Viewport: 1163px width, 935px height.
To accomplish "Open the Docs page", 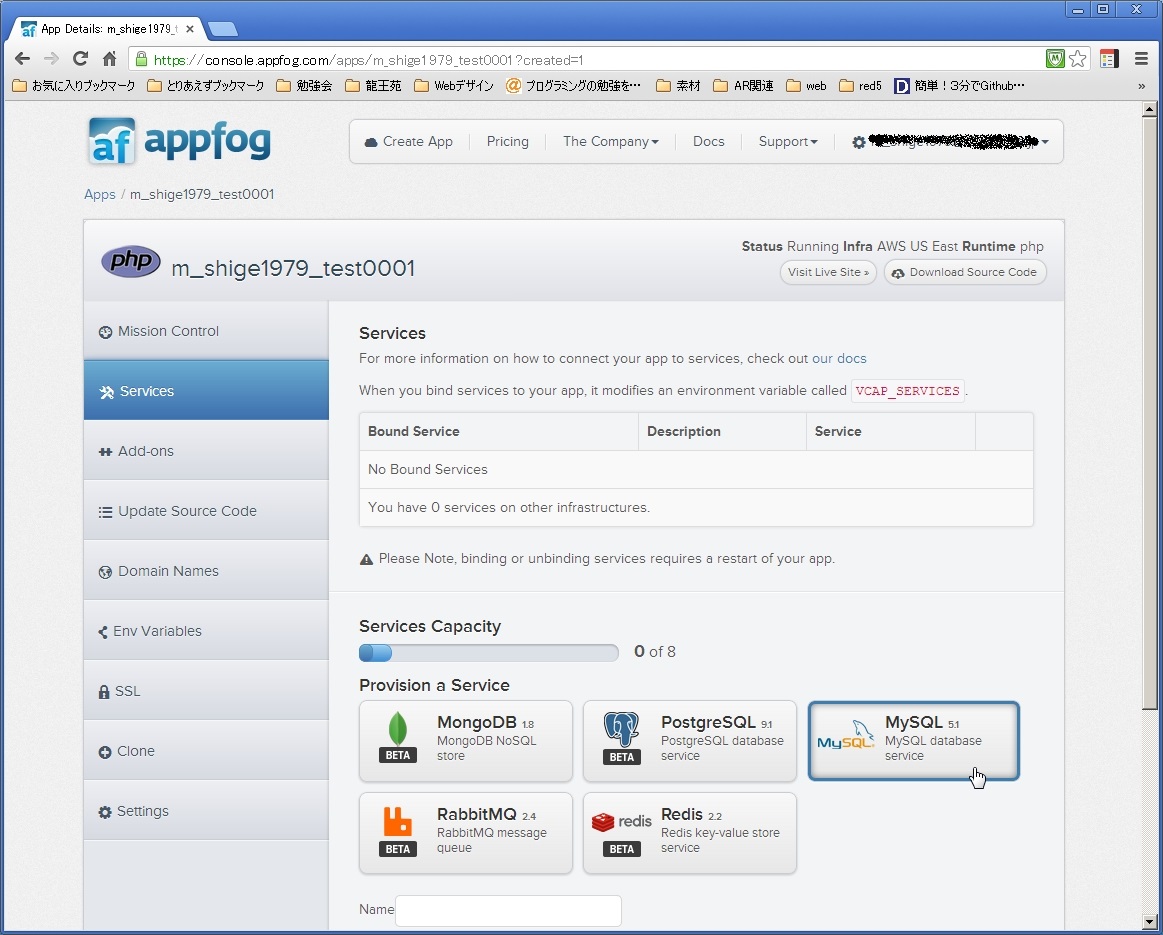I will (x=708, y=142).
